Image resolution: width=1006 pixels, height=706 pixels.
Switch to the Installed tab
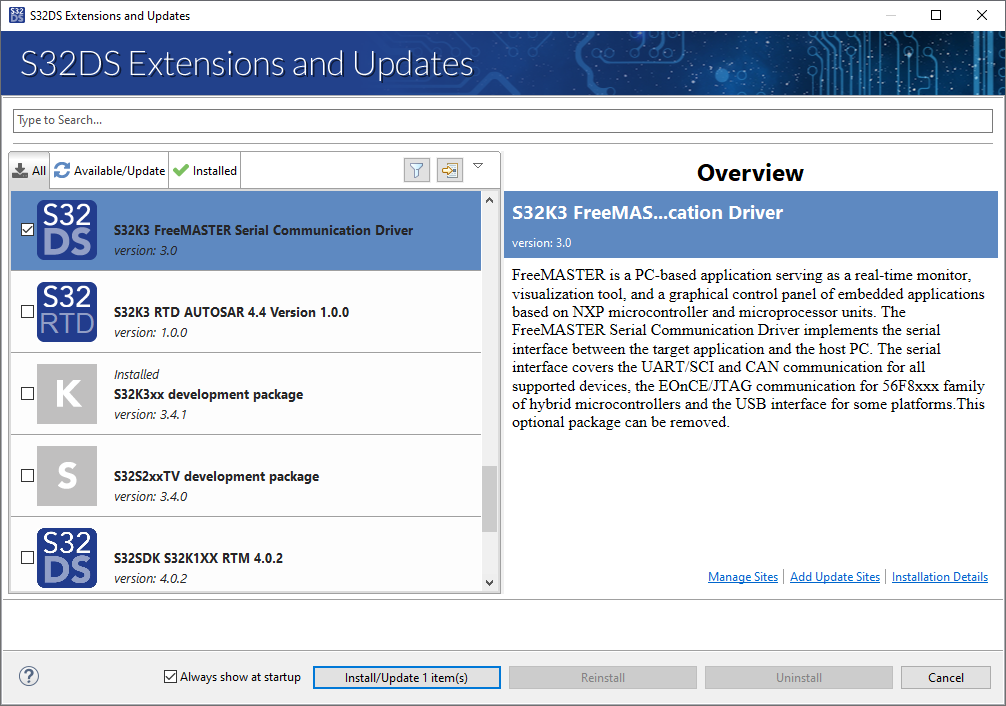click(x=204, y=170)
